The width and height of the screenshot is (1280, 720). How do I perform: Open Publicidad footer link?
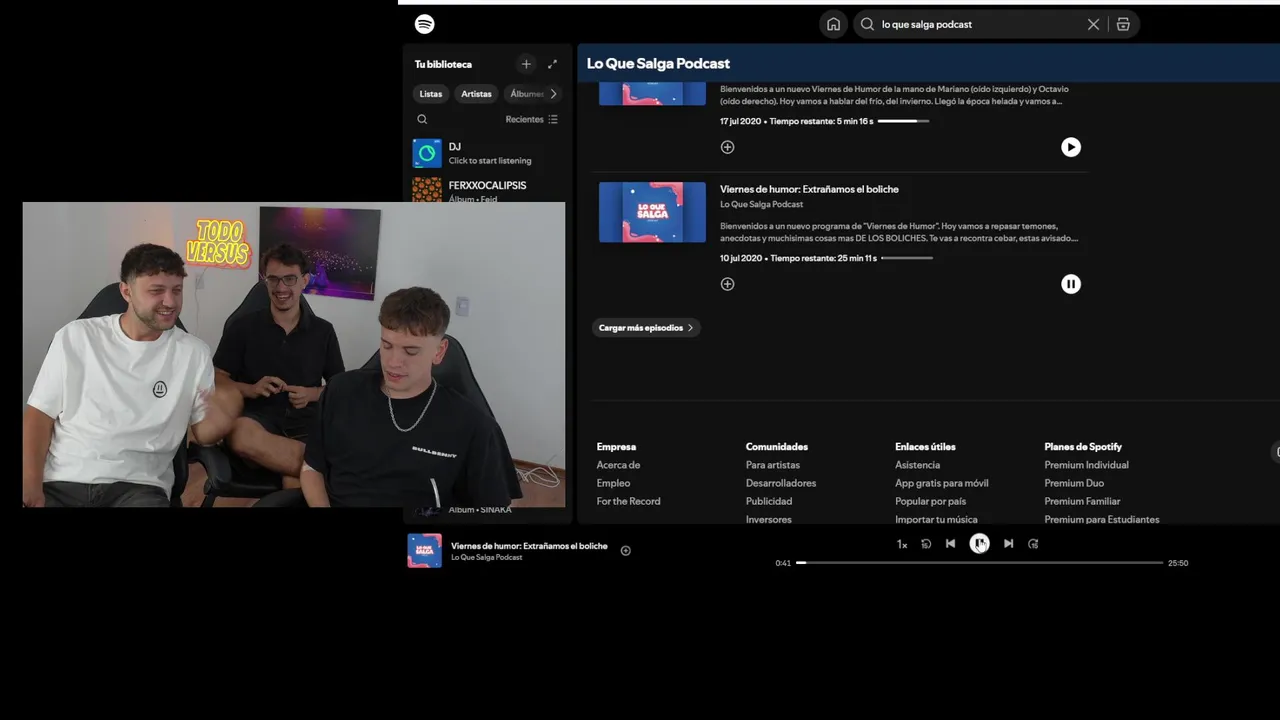(x=769, y=501)
